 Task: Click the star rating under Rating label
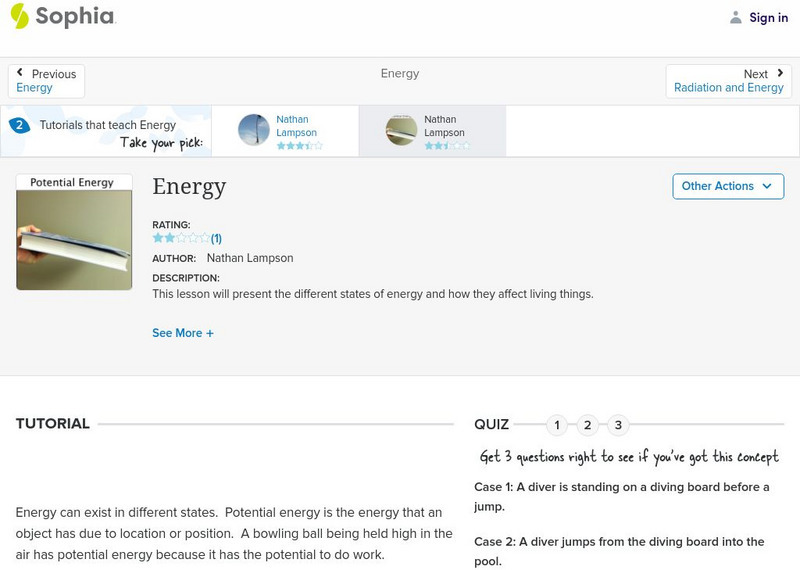(180, 238)
